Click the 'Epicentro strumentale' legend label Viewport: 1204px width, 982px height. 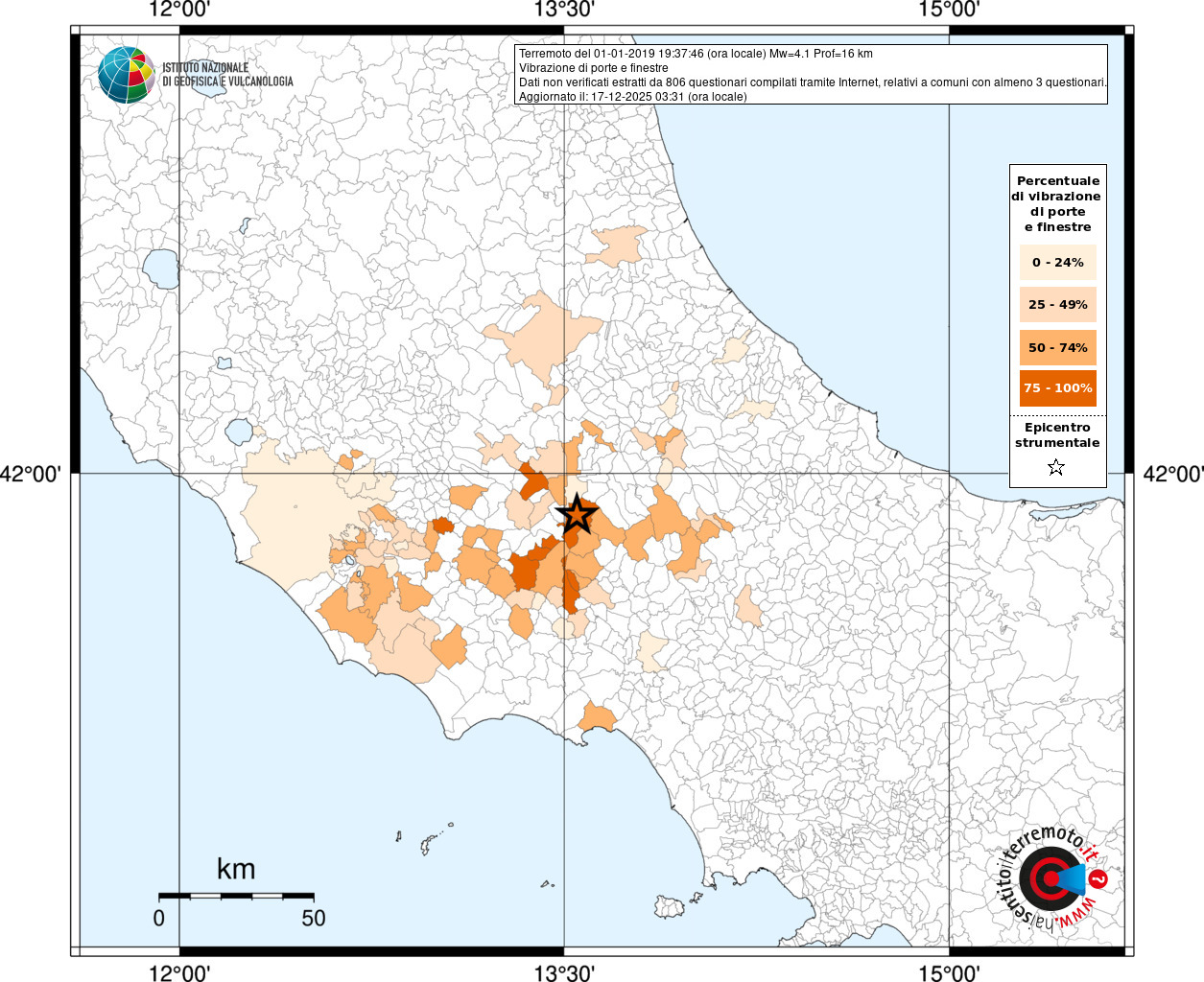point(1057,434)
